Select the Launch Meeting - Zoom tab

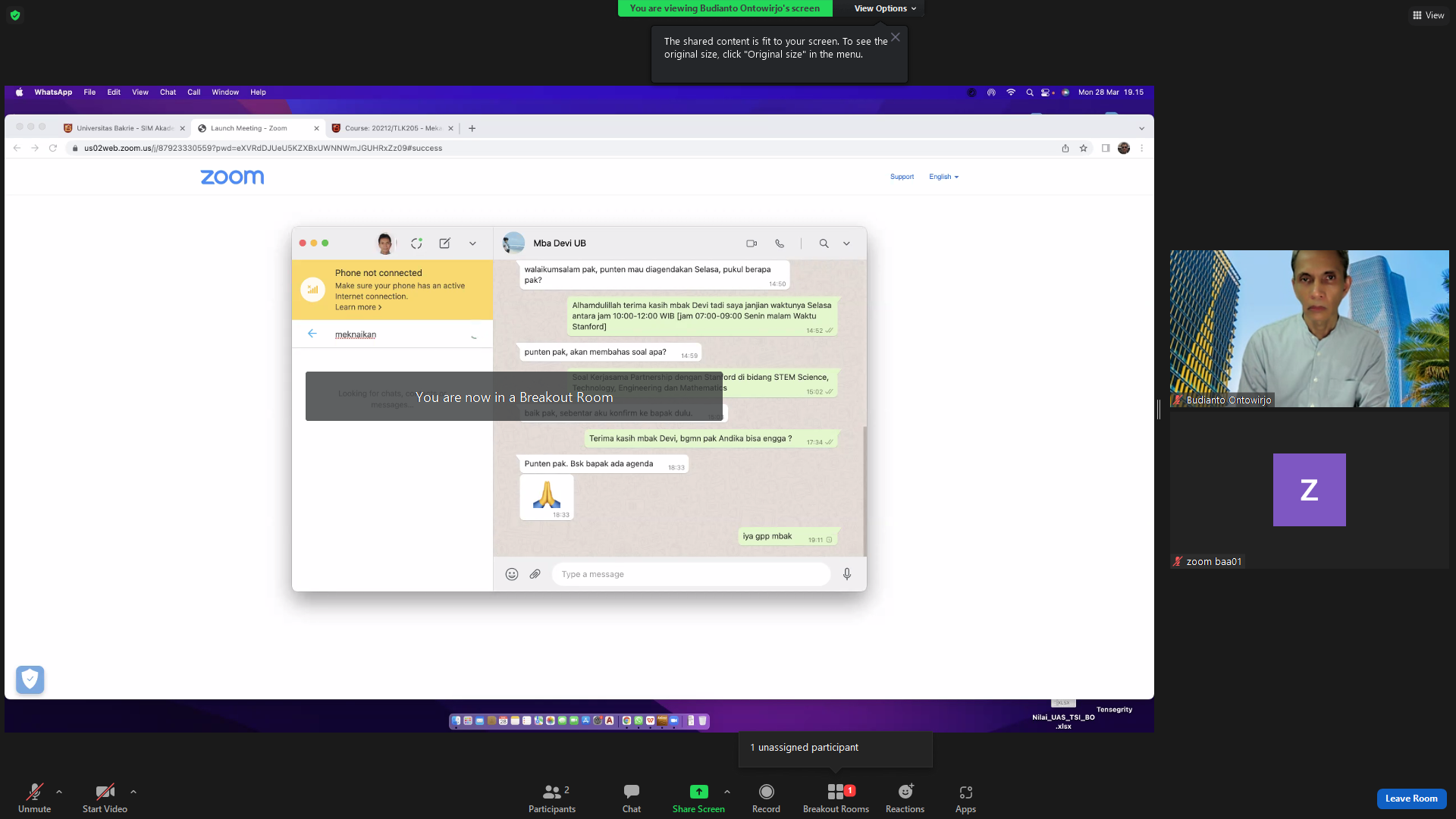click(x=258, y=128)
